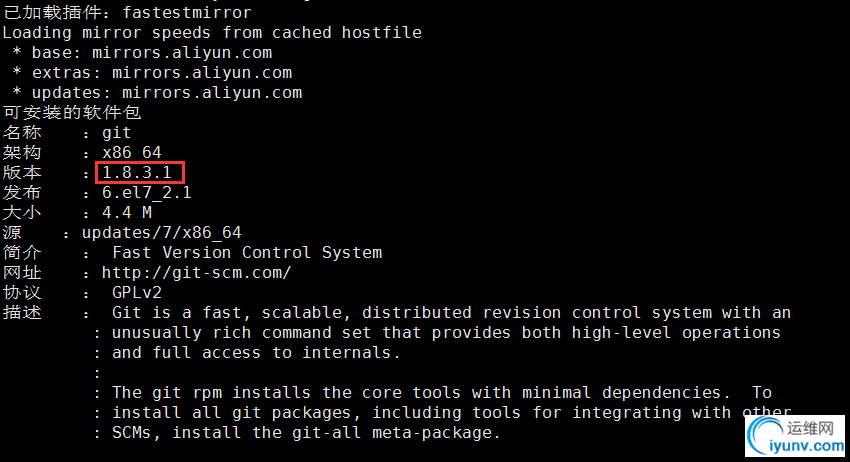Open the http://git-scm.com/ URL

pyautogui.click(x=196, y=272)
